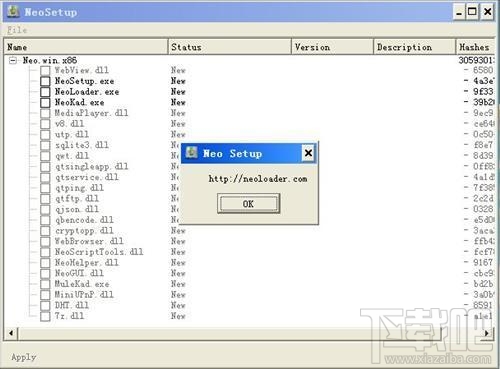
Task: Select the MiniUPnP.dll file name
Action: pyautogui.click(x=84, y=295)
